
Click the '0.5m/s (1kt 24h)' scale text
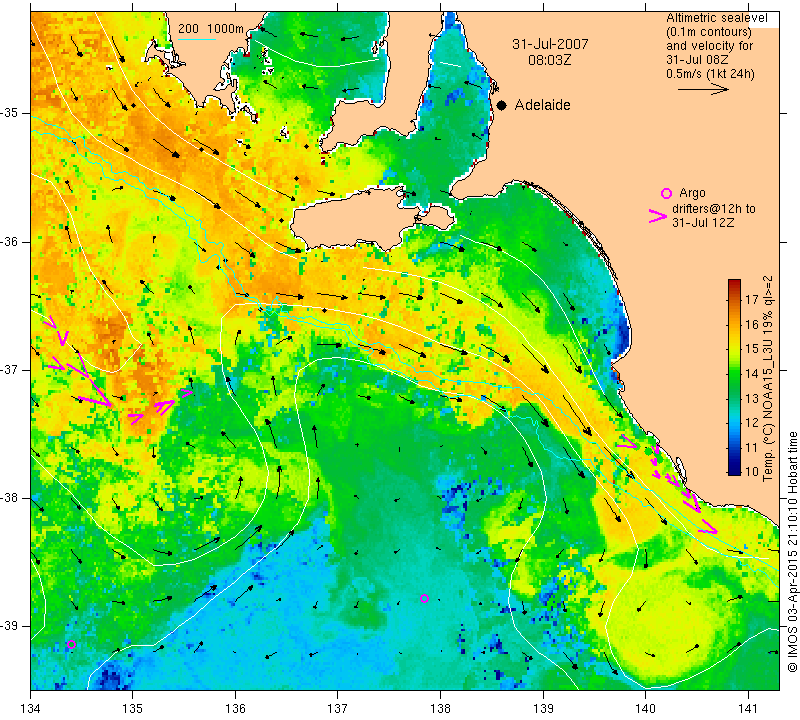[x=710, y=74]
